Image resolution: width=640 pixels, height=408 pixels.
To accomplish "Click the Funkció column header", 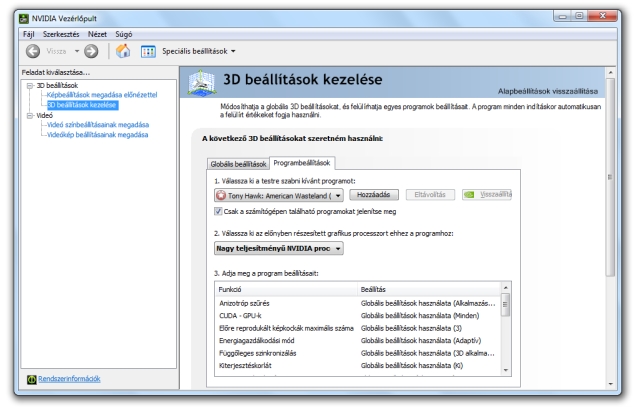I will (287, 289).
